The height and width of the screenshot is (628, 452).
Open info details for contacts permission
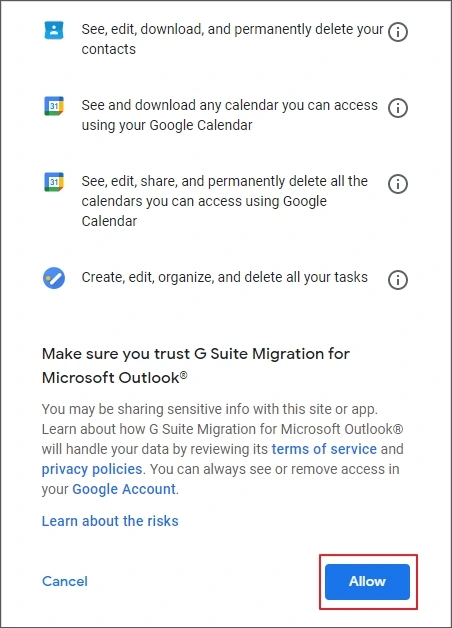[x=398, y=32]
